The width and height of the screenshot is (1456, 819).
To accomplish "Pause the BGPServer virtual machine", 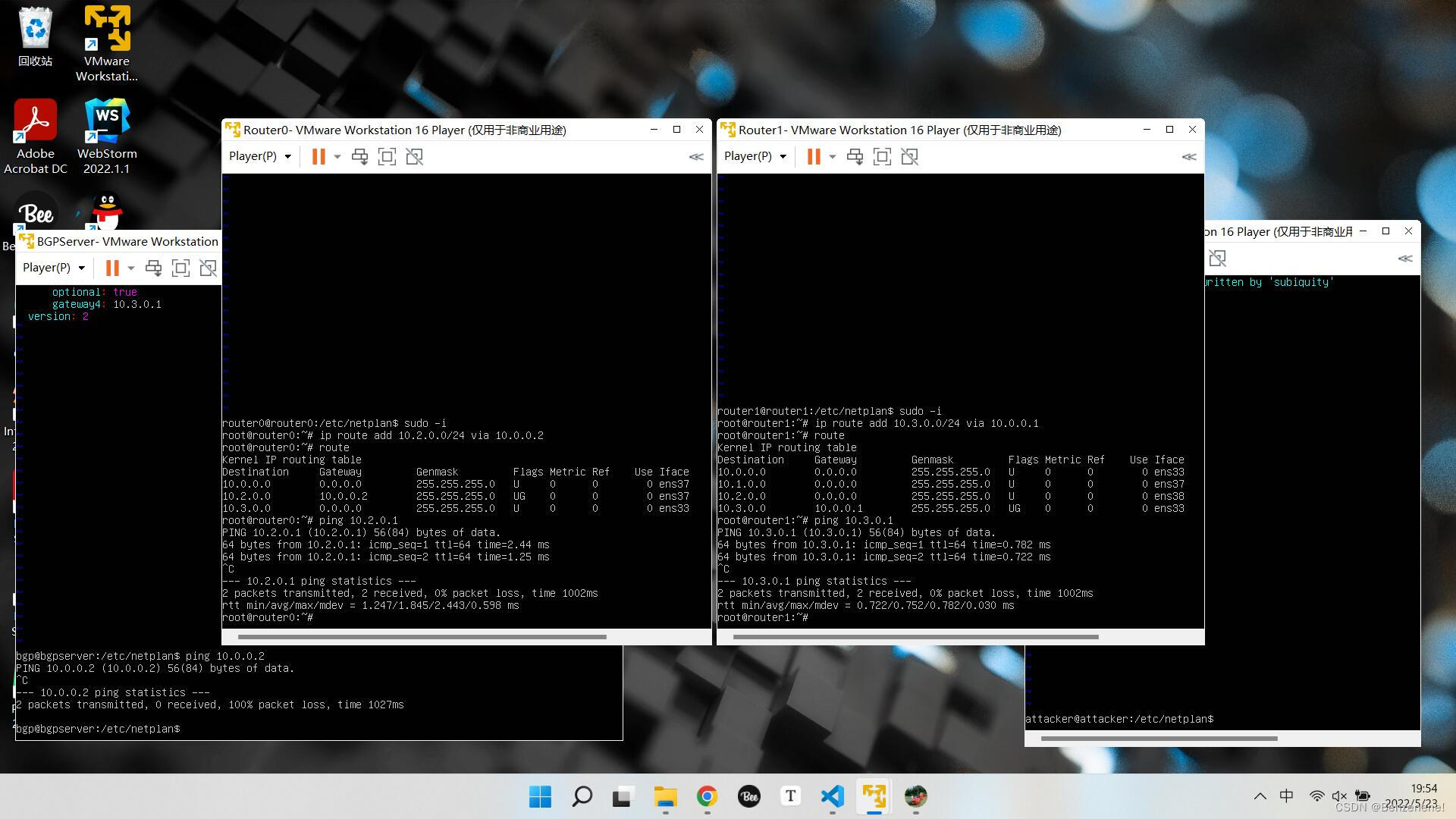I will tap(112, 268).
